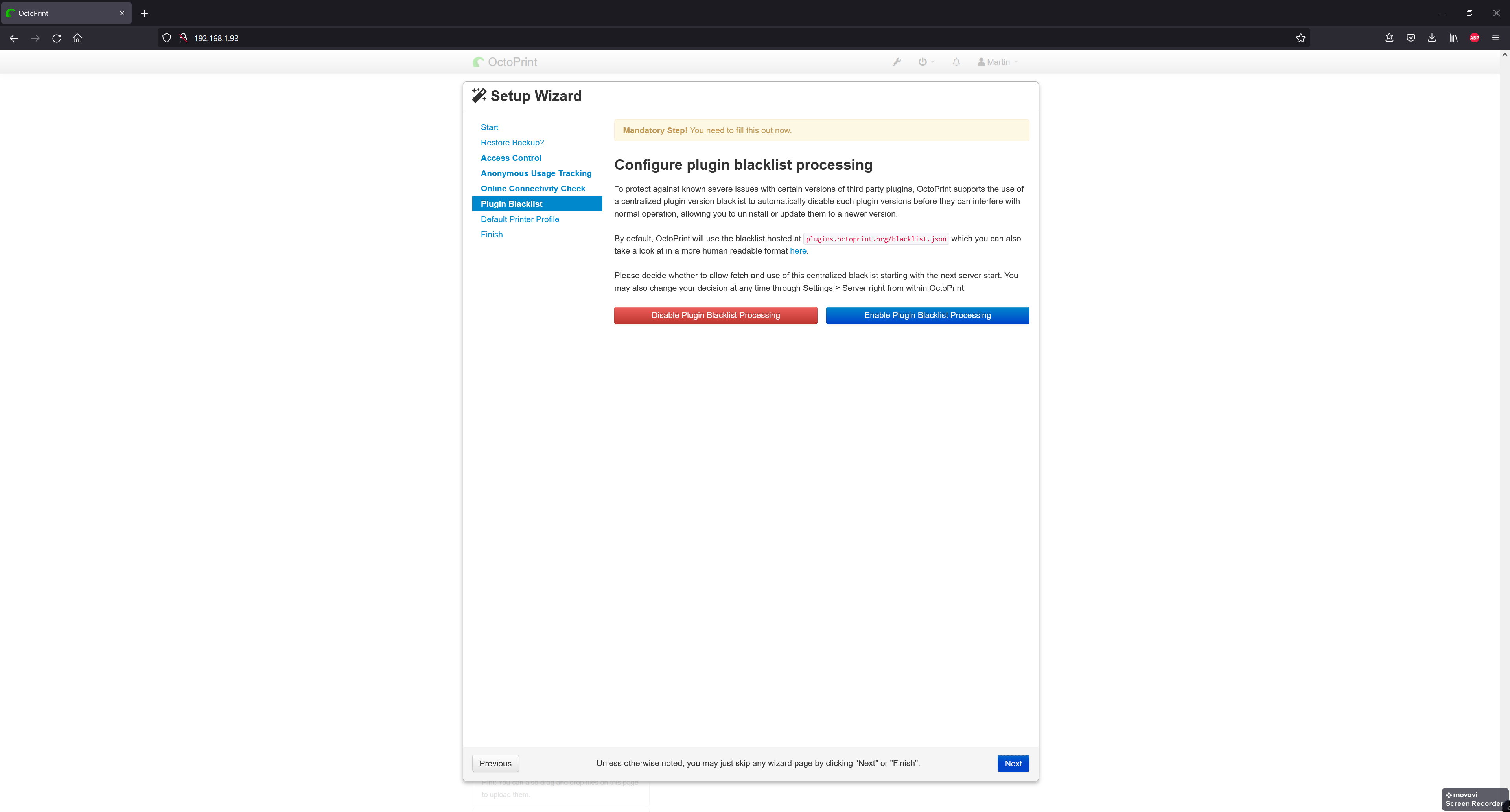
Task: Click the browser home icon
Action: [77, 38]
